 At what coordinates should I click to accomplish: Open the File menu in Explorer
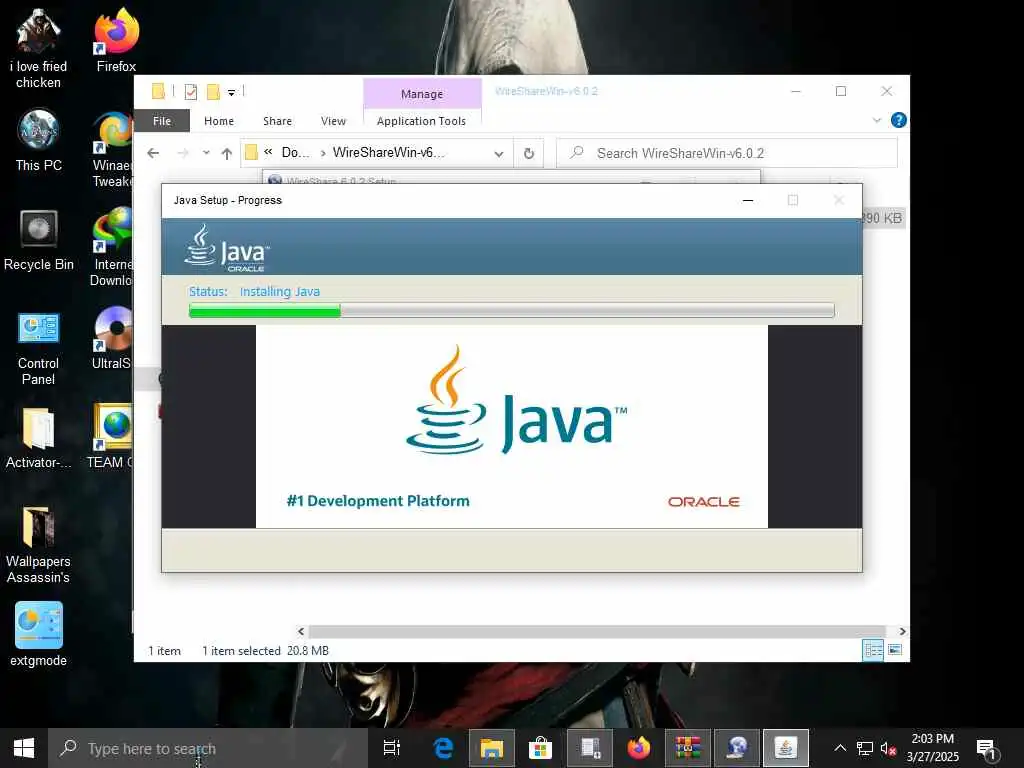point(162,121)
